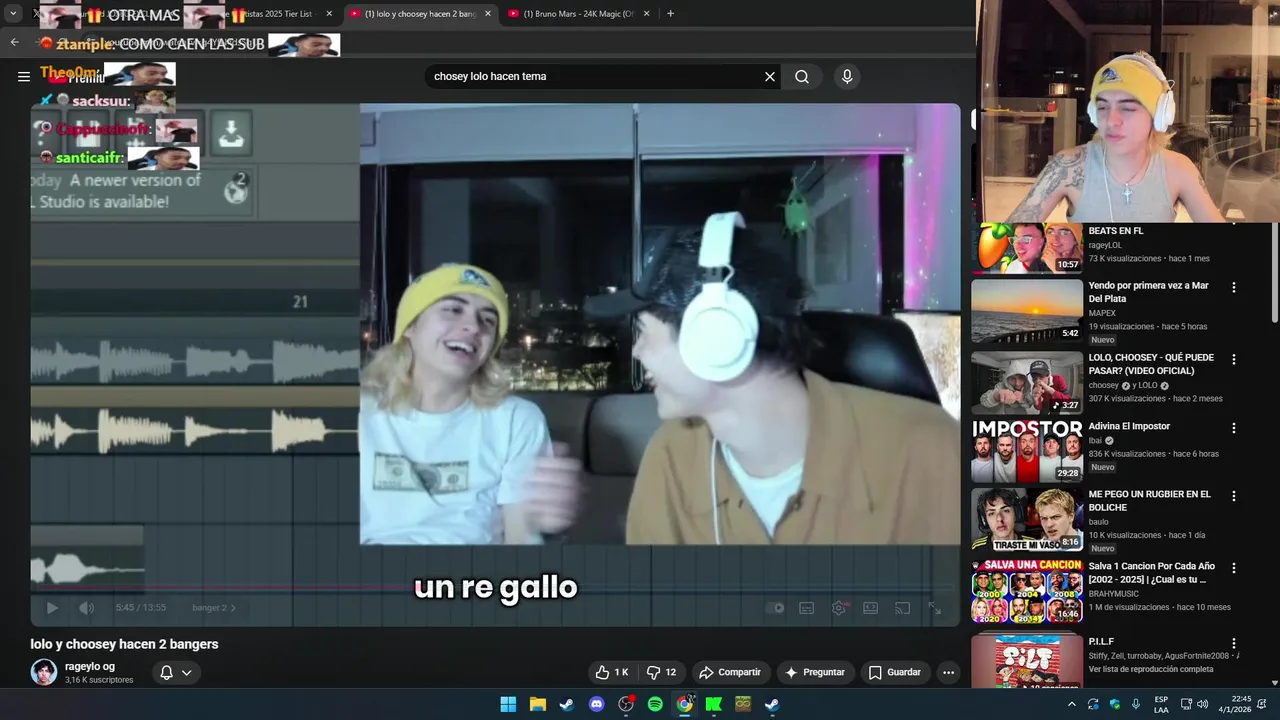Play the video with the play button
The height and width of the screenshot is (720, 1280).
(x=52, y=607)
